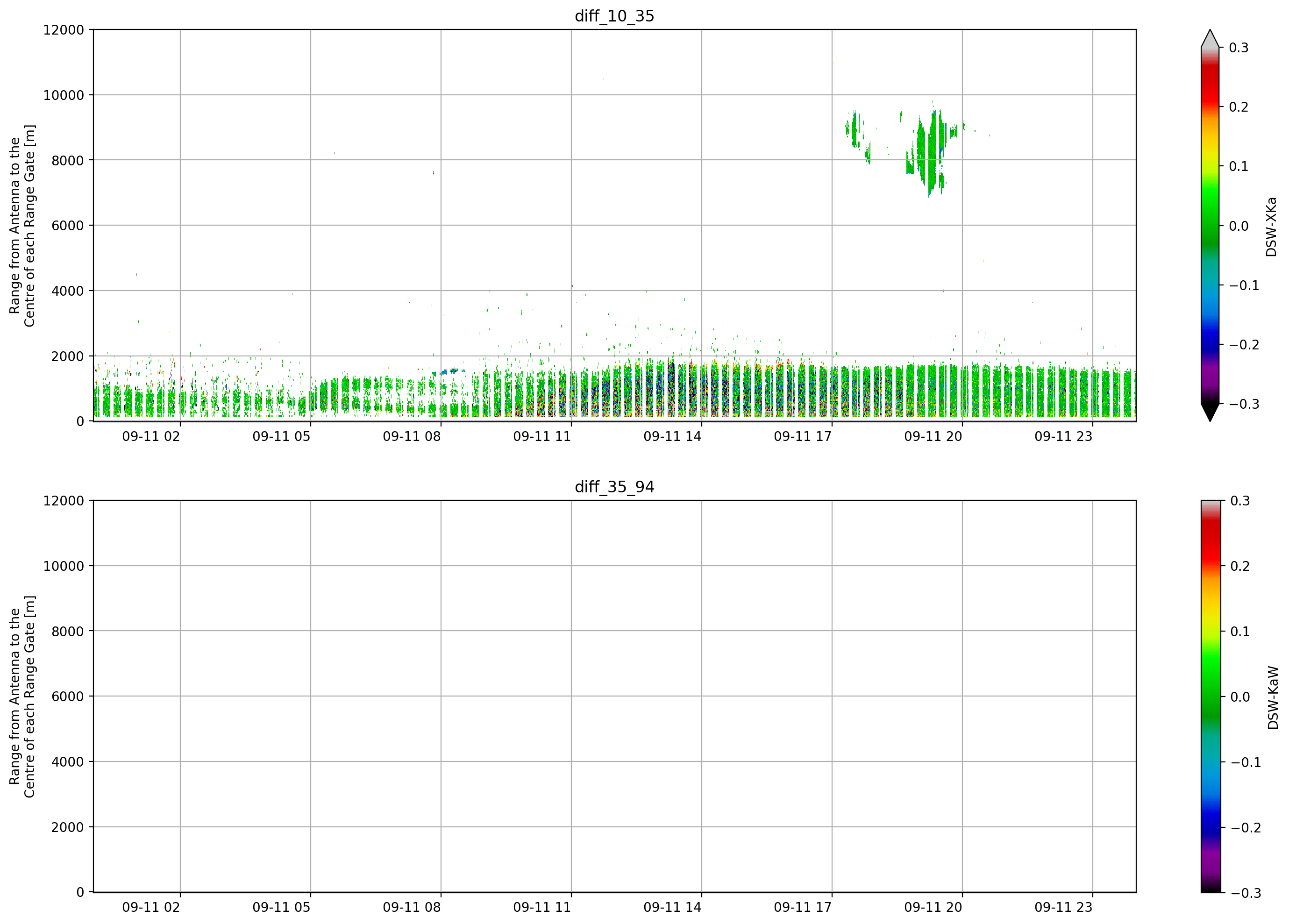Image resolution: width=1289 pixels, height=924 pixels.
Task: Click the 8000 tick on diff_35_94 y-axis
Action: 68,632
